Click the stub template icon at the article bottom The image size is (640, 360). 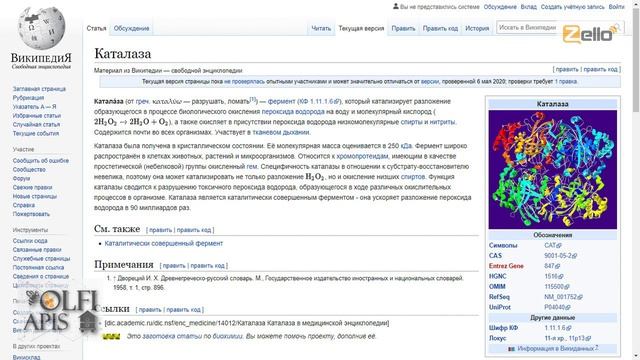(x=111, y=337)
